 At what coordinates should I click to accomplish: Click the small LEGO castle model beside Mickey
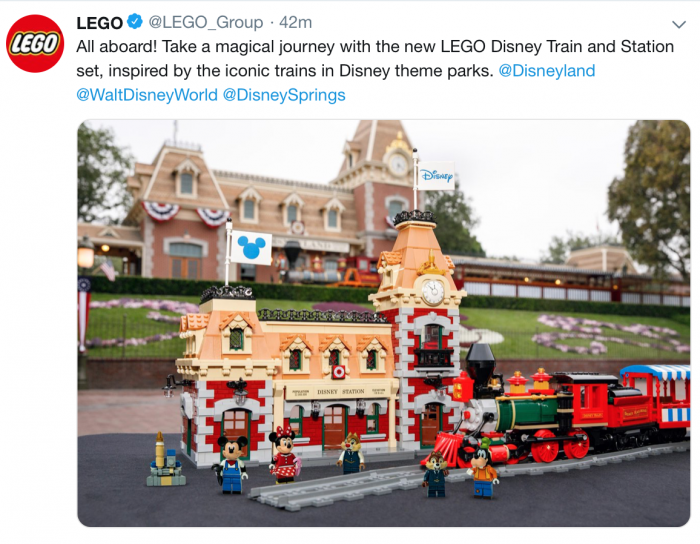(x=166, y=460)
